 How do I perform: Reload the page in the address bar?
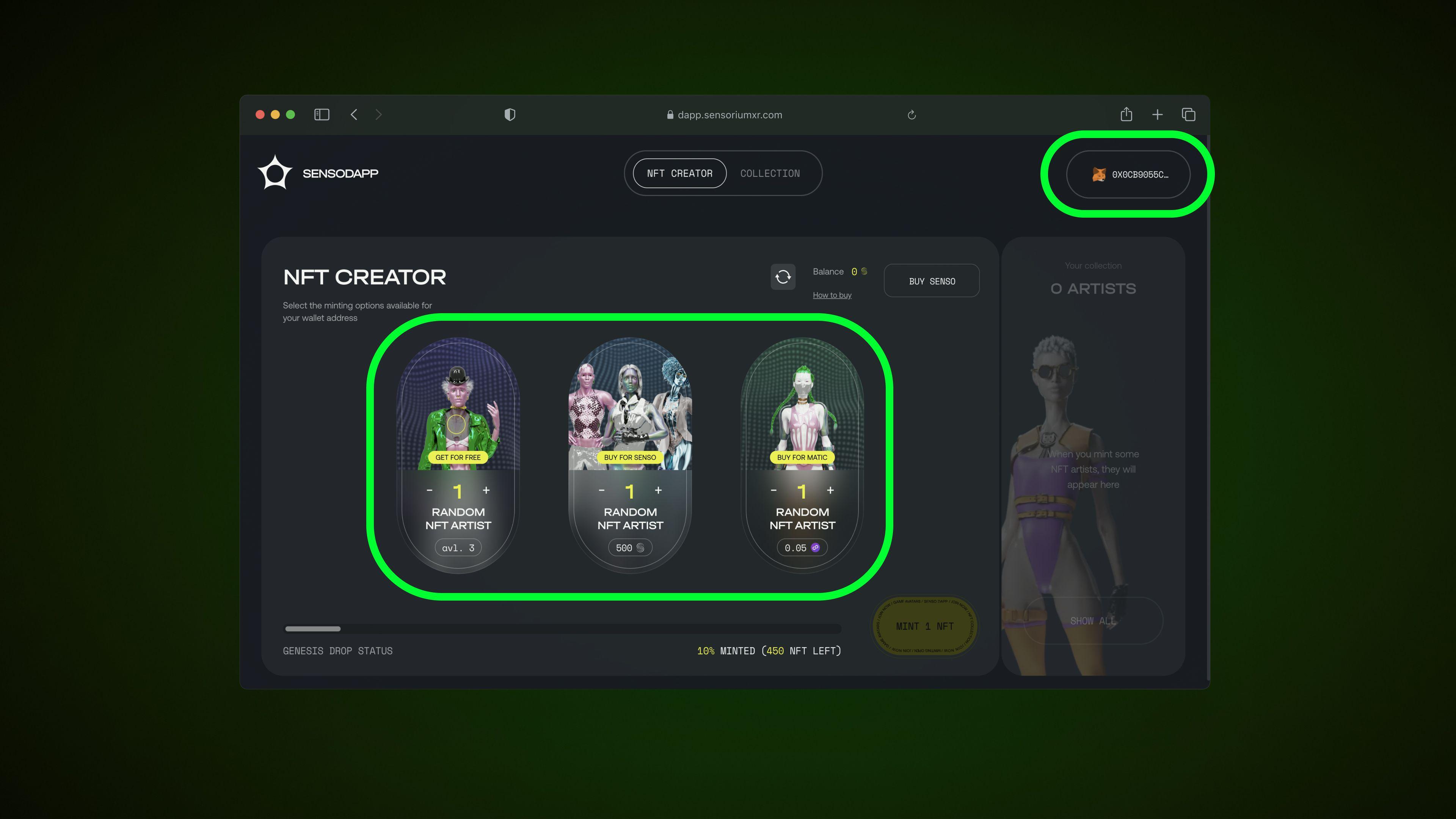[x=911, y=115]
